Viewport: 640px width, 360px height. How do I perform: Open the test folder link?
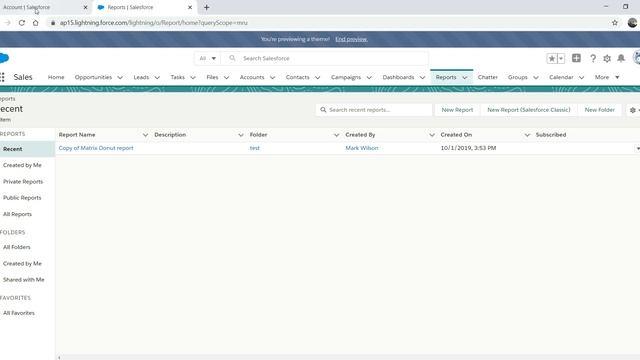coord(255,148)
